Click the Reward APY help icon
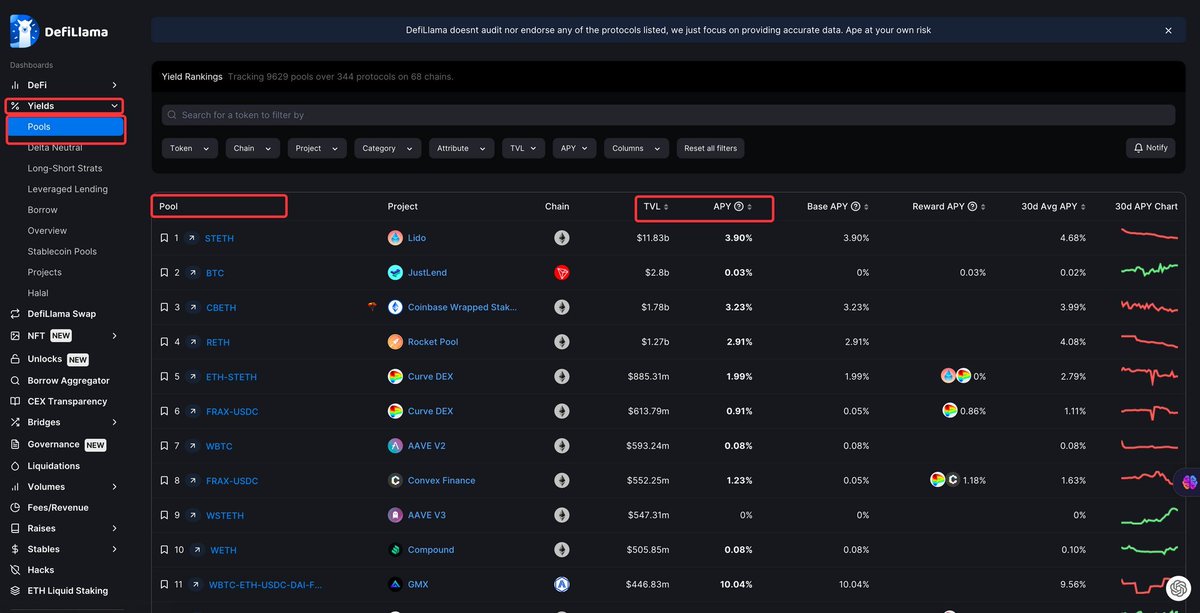The image size is (1200, 613). click(x=972, y=207)
